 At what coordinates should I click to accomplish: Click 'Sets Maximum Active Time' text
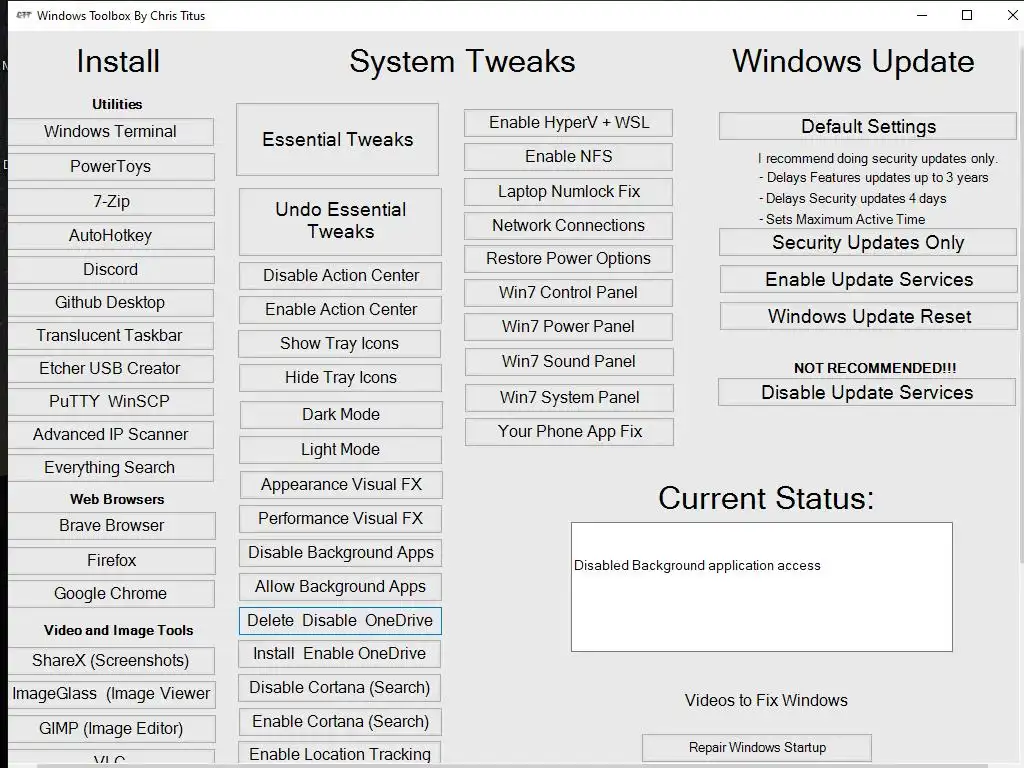842,219
